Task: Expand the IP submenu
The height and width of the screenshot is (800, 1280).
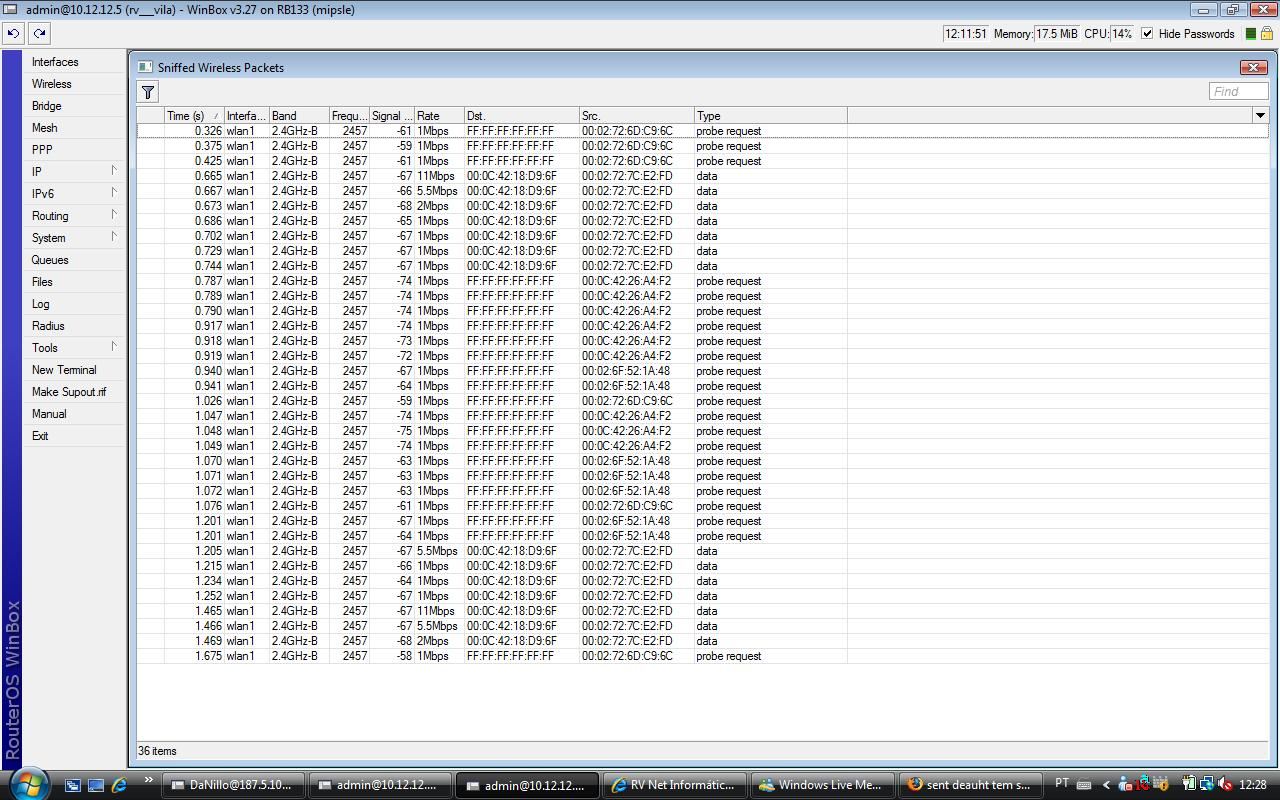Action: tap(75, 172)
